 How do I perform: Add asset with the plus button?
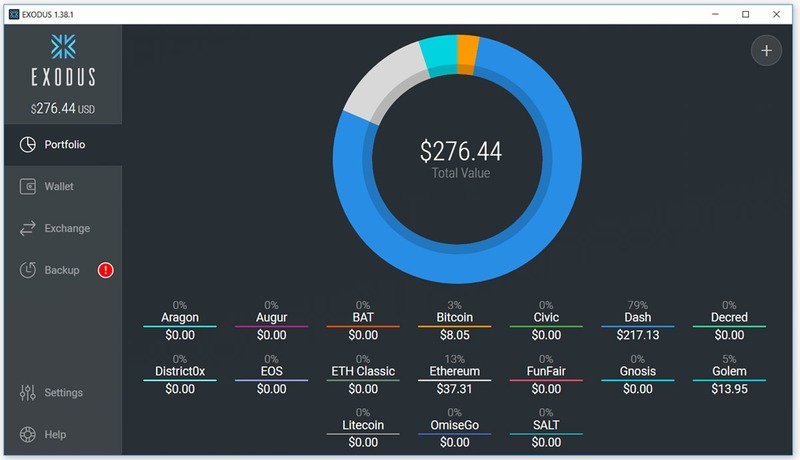[766, 50]
